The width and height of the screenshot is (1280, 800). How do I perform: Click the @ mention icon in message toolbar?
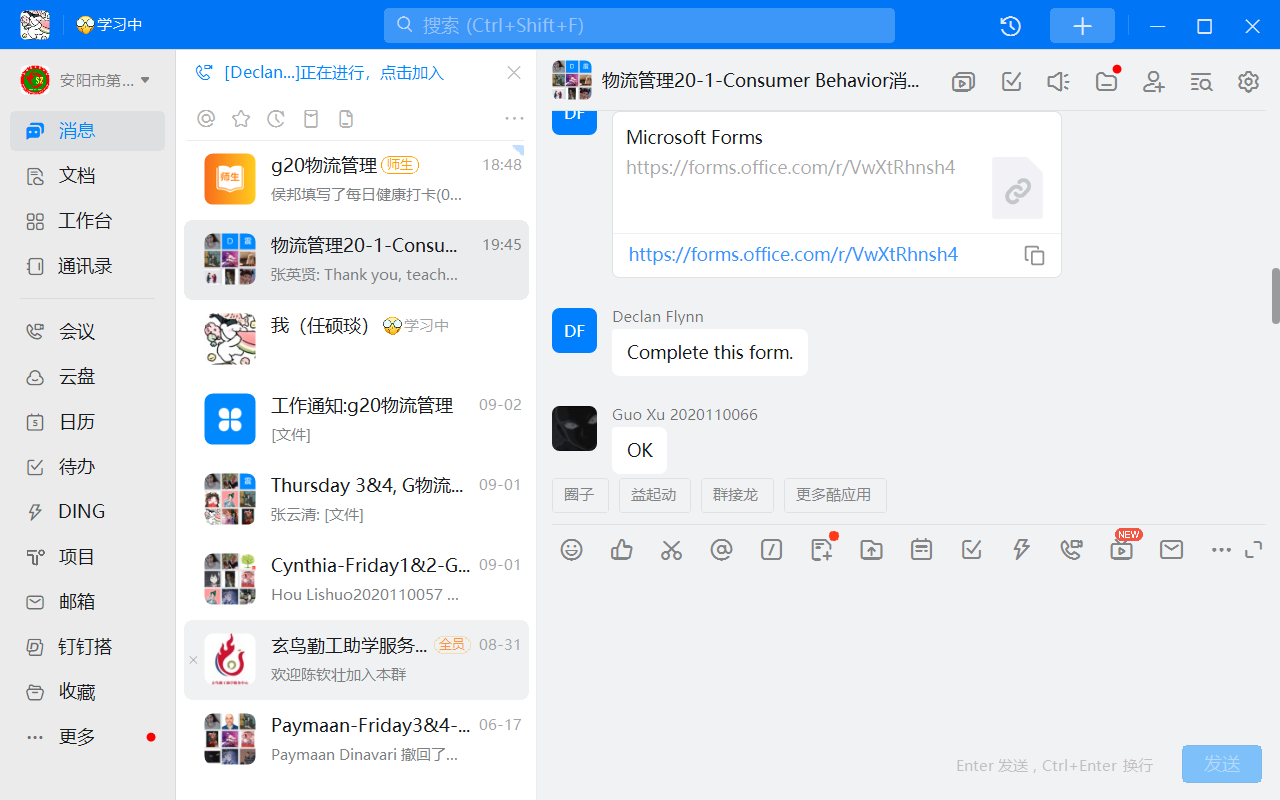[721, 549]
